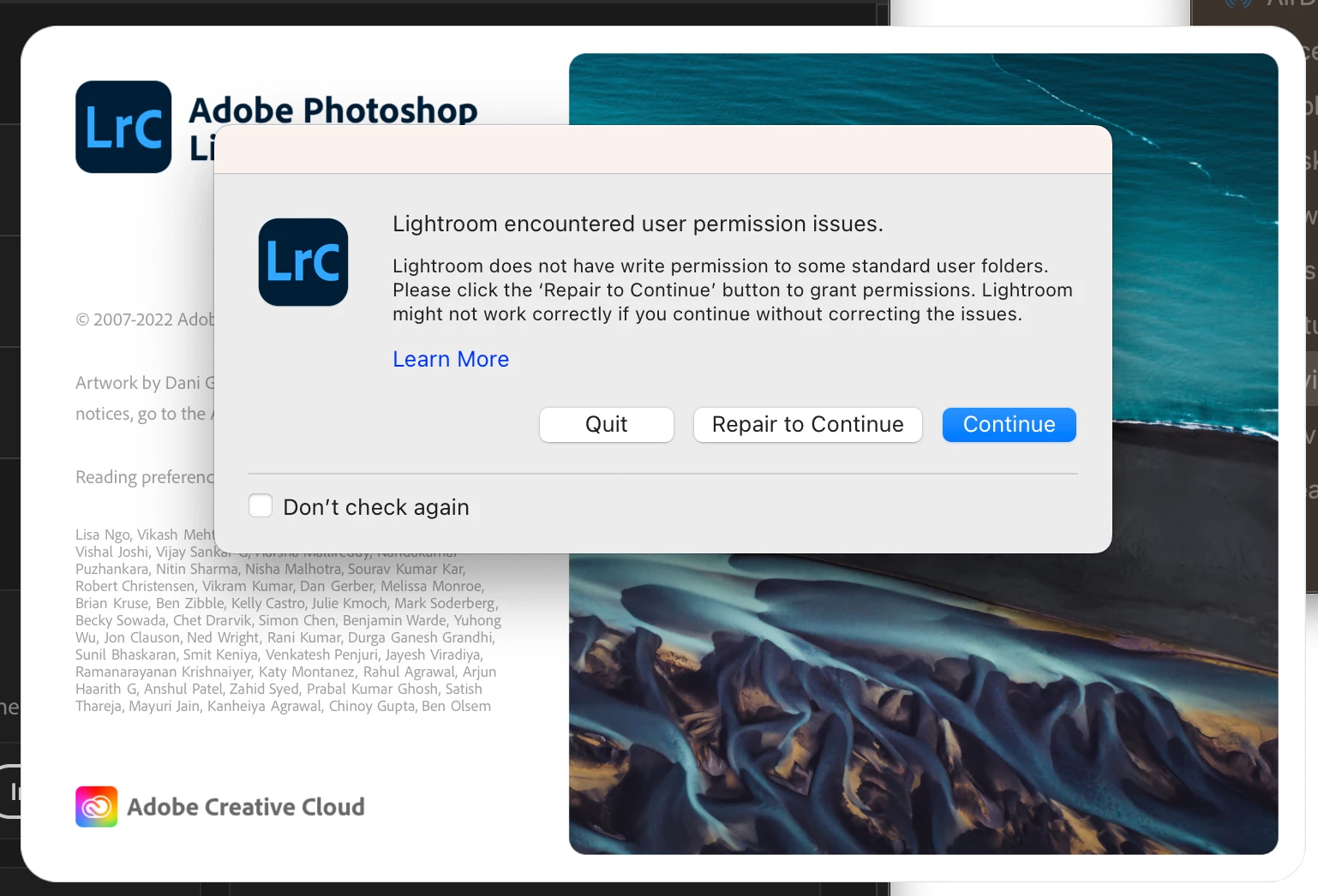Click the credits line starting 'Brian Kruse'
The image size is (1318, 896).
(x=287, y=603)
